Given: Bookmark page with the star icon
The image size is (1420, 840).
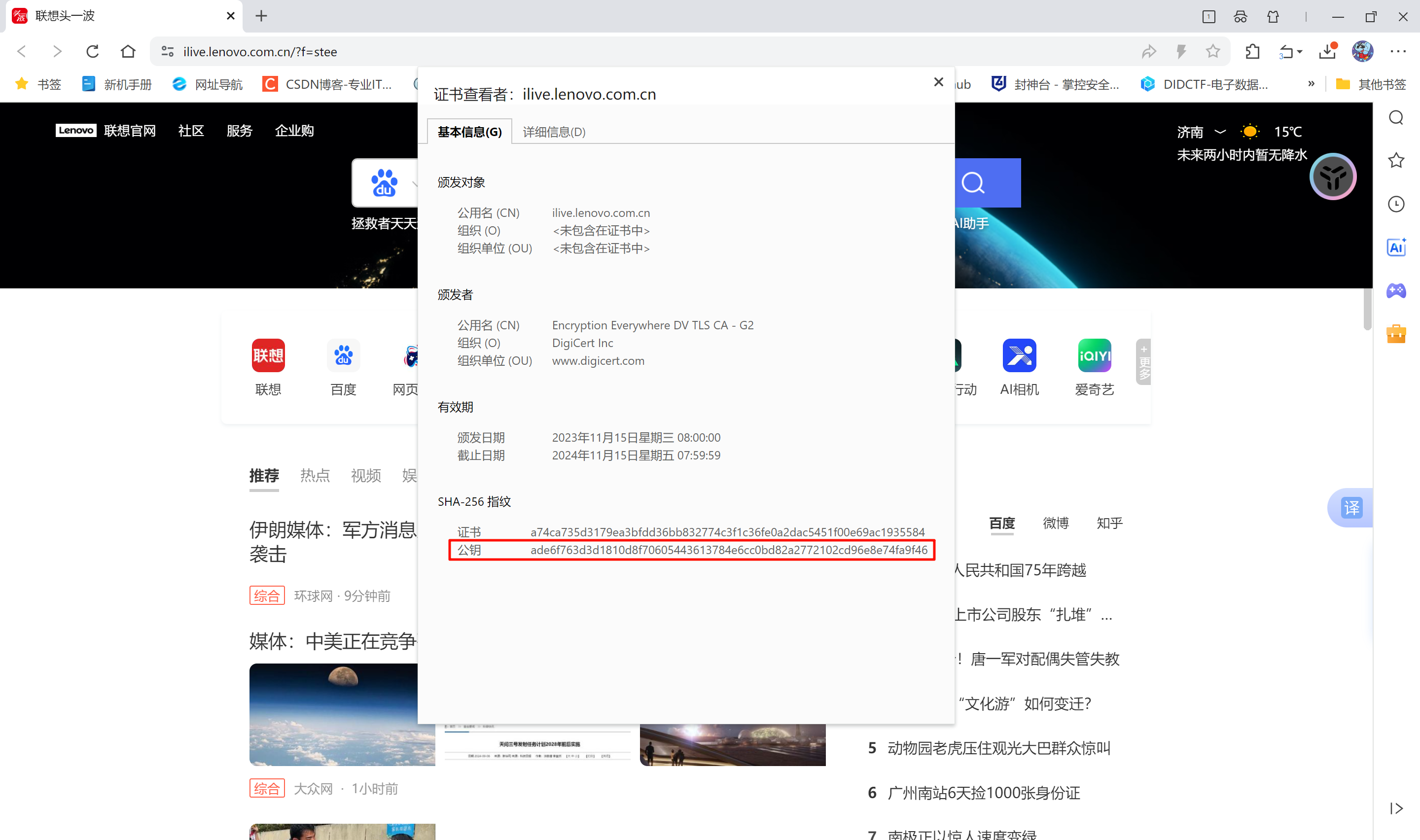Looking at the screenshot, I should (x=1212, y=51).
